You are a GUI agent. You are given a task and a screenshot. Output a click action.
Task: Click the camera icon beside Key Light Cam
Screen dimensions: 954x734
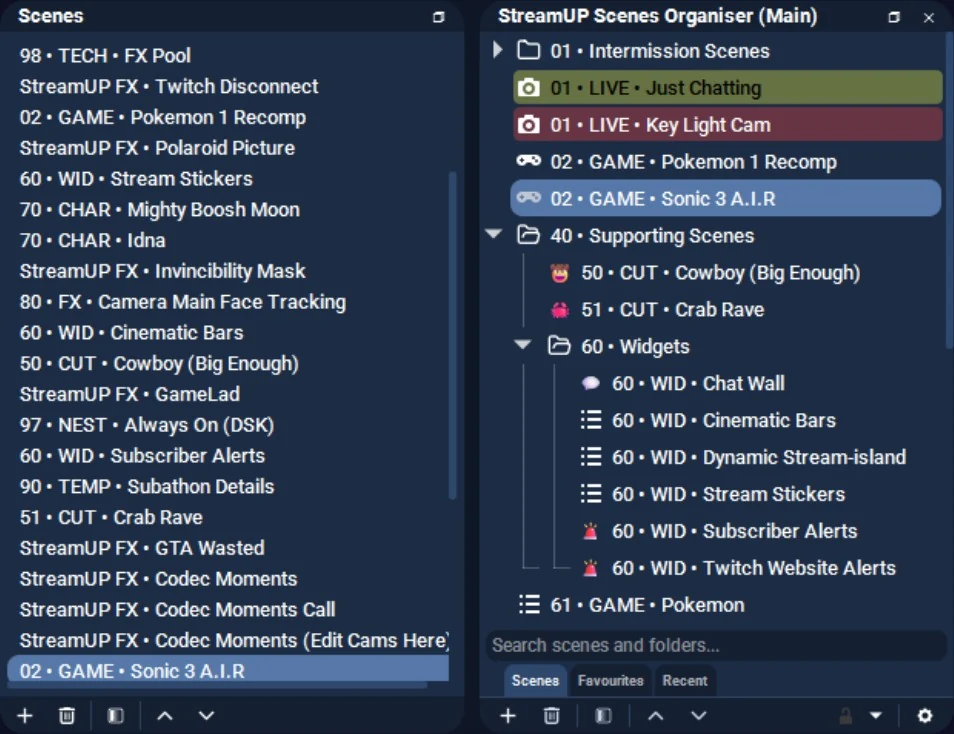528,125
